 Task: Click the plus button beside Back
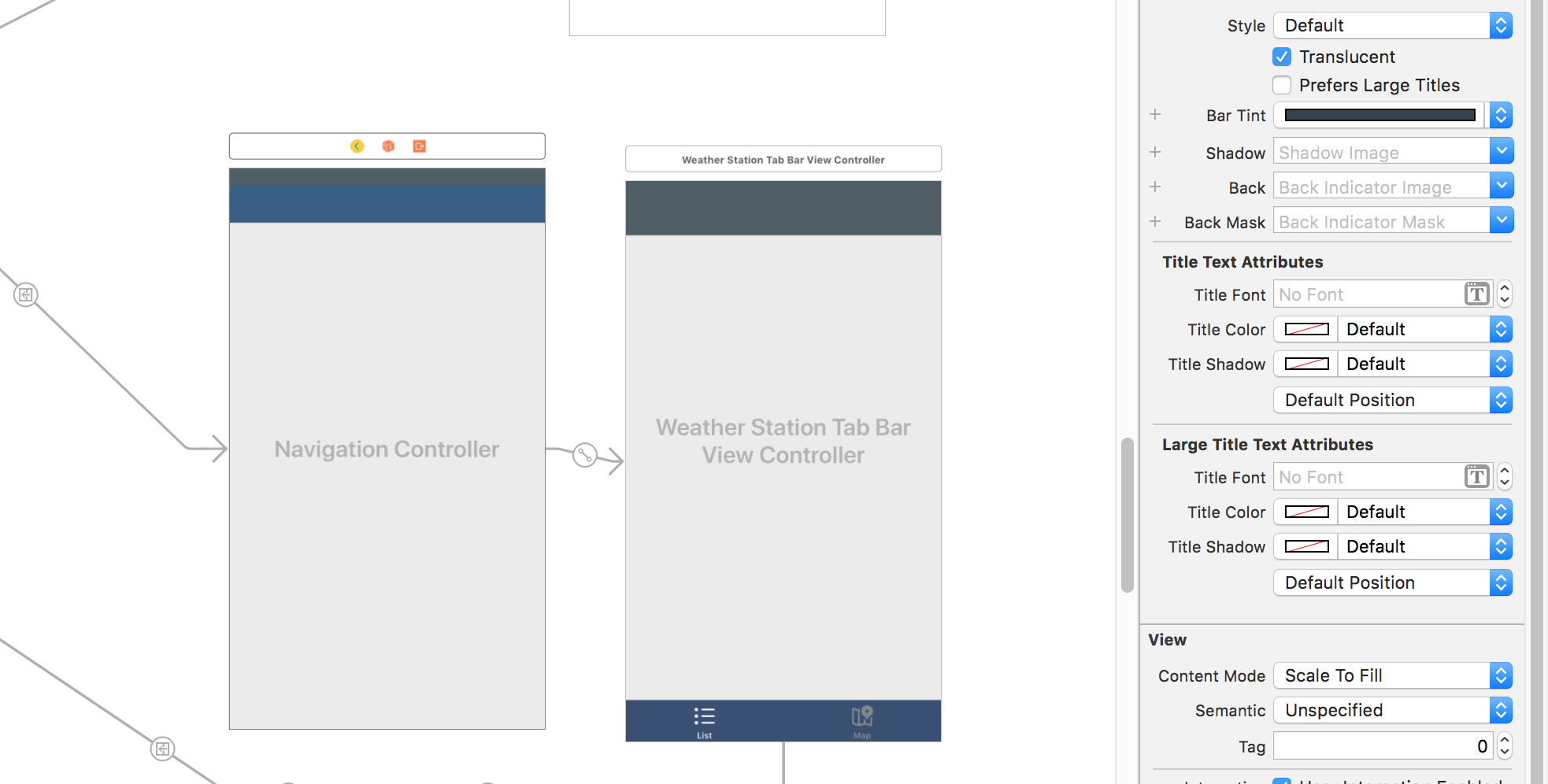(x=1155, y=187)
